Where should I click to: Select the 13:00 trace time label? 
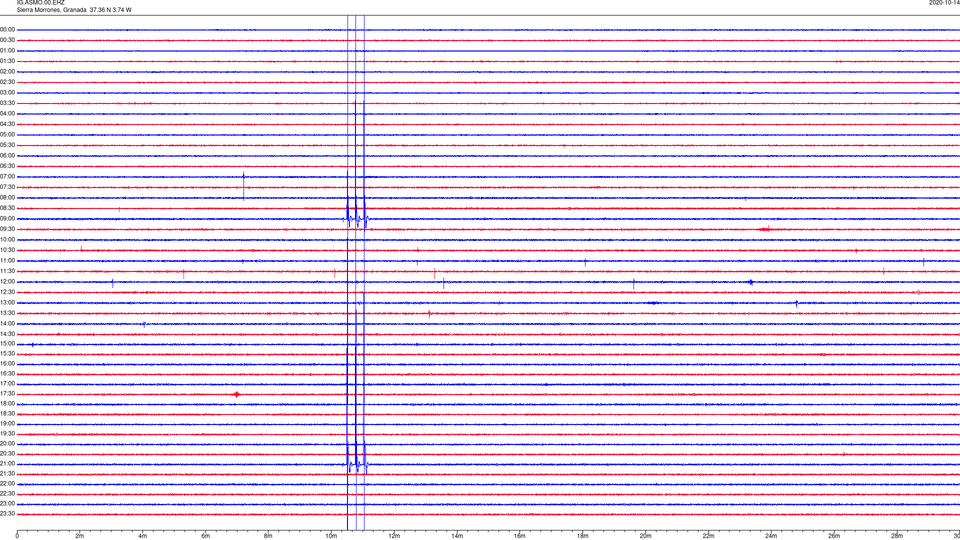pyautogui.click(x=7, y=302)
